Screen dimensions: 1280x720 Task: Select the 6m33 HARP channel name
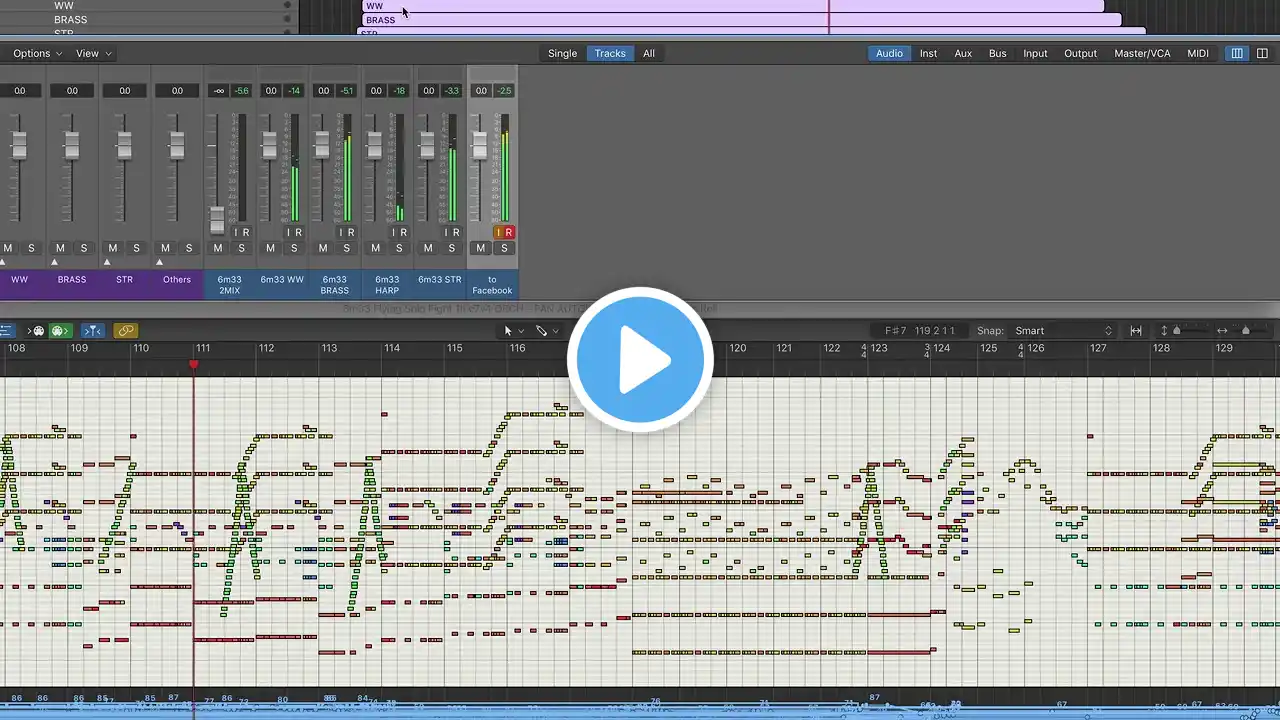coord(387,285)
